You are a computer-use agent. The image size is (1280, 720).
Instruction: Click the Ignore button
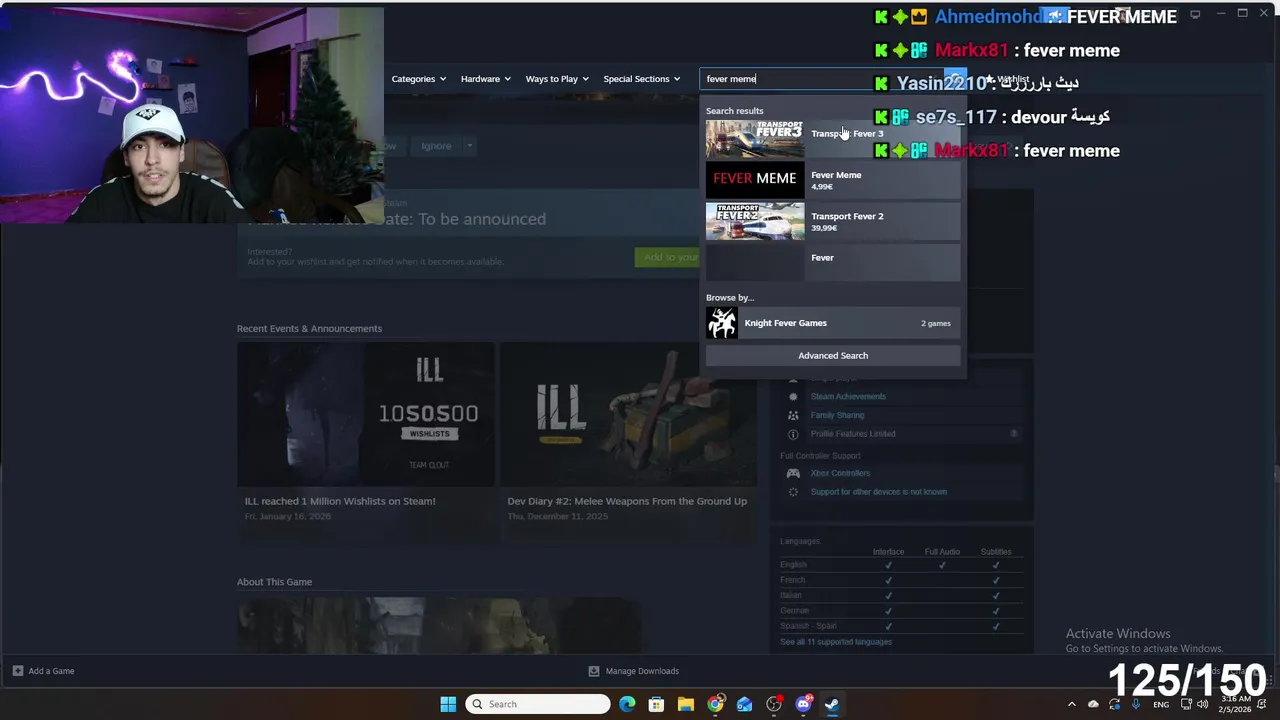click(435, 146)
